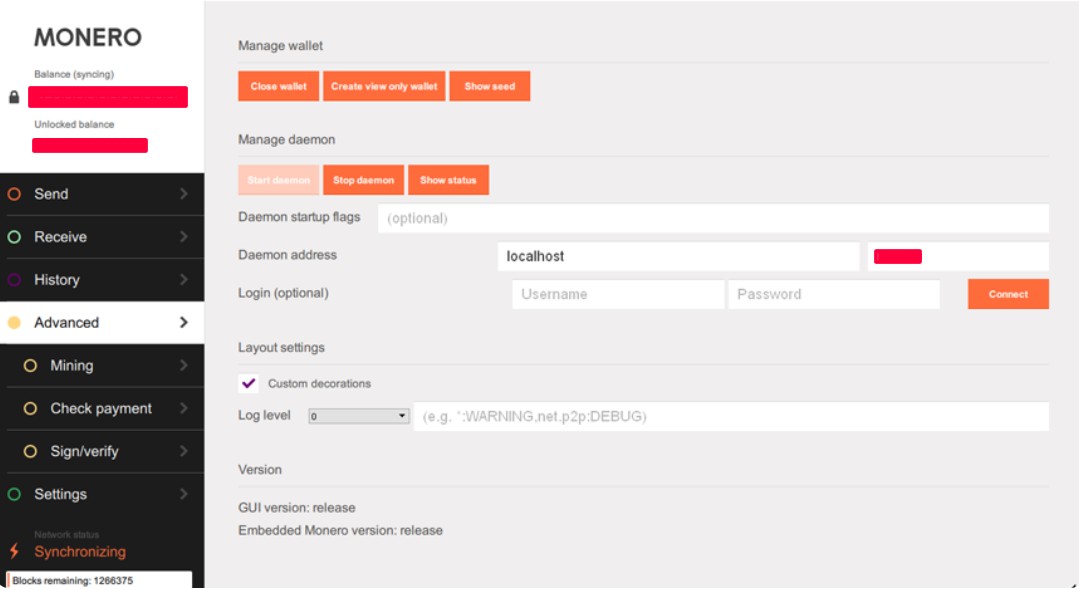The height and width of the screenshot is (590, 1079).
Task: Click the circle icon beside Sign/verify
Action: (x=30, y=452)
